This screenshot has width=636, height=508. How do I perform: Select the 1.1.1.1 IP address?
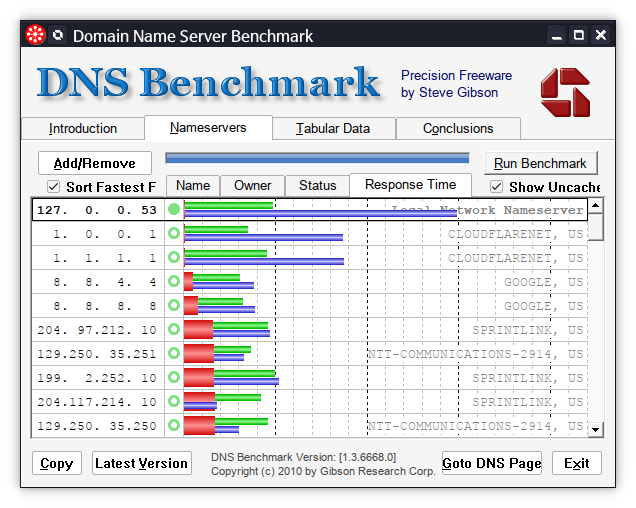pos(105,258)
